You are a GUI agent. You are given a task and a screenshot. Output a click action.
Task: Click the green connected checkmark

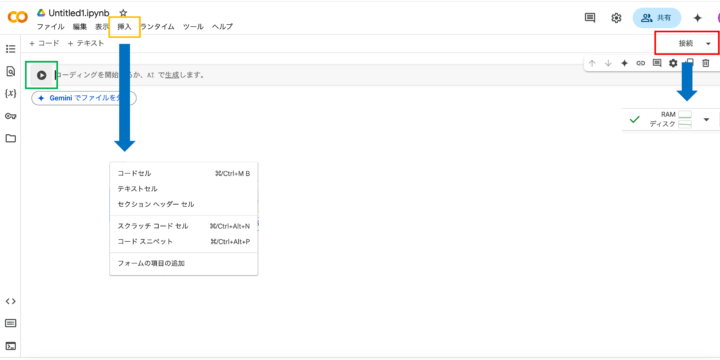pyautogui.click(x=635, y=120)
